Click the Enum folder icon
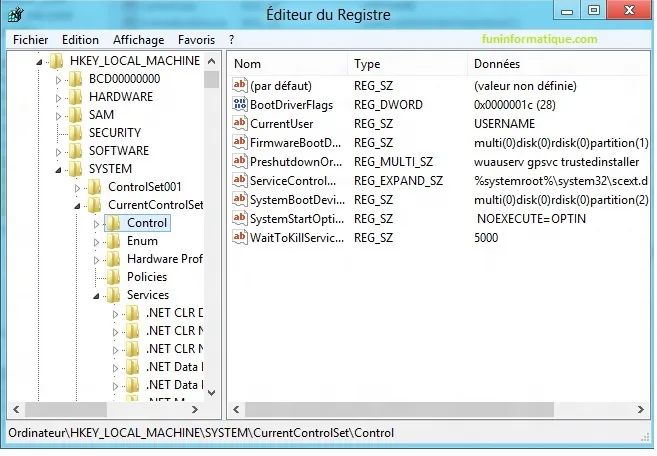 [114, 241]
